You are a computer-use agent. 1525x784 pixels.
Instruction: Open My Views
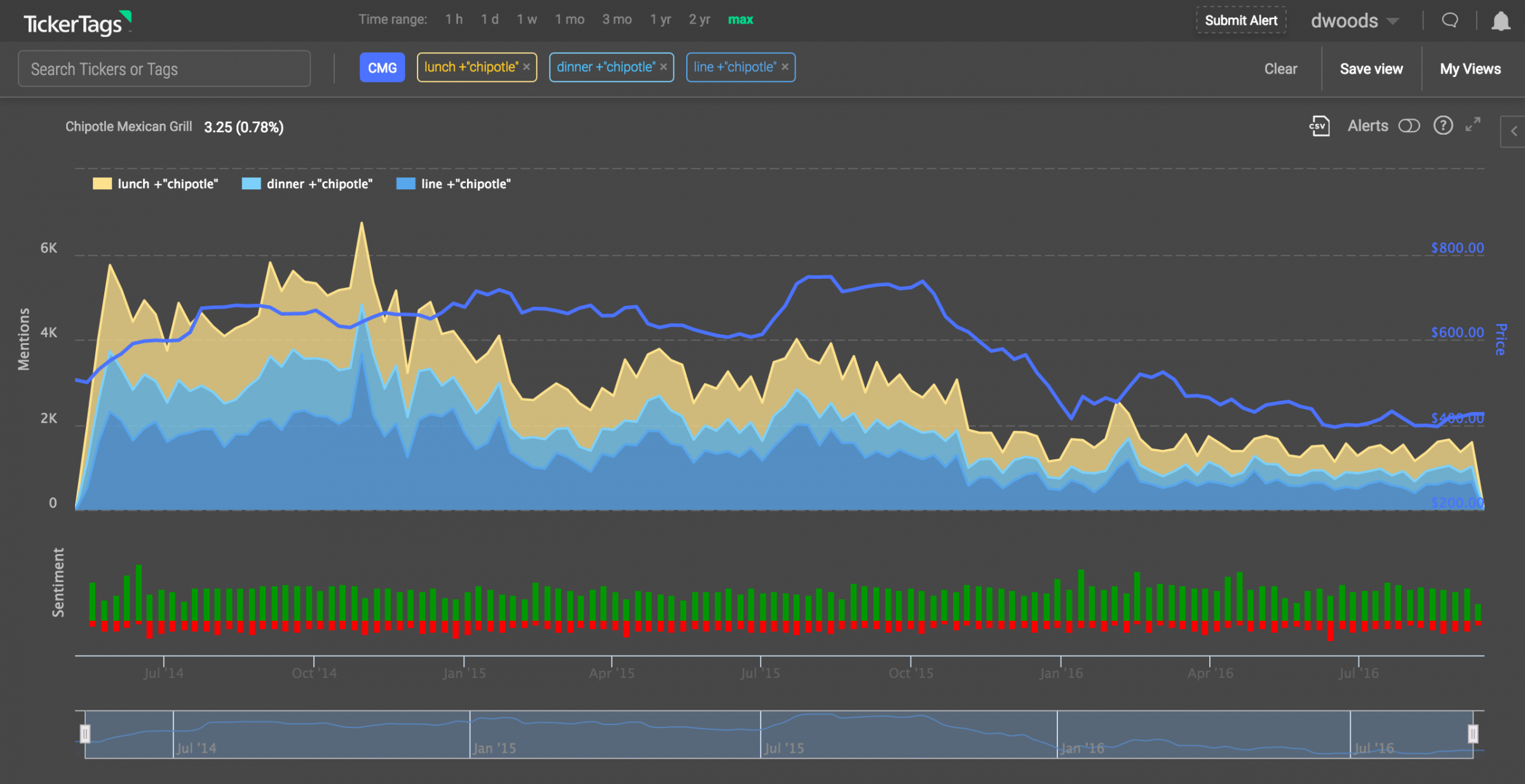point(1470,69)
